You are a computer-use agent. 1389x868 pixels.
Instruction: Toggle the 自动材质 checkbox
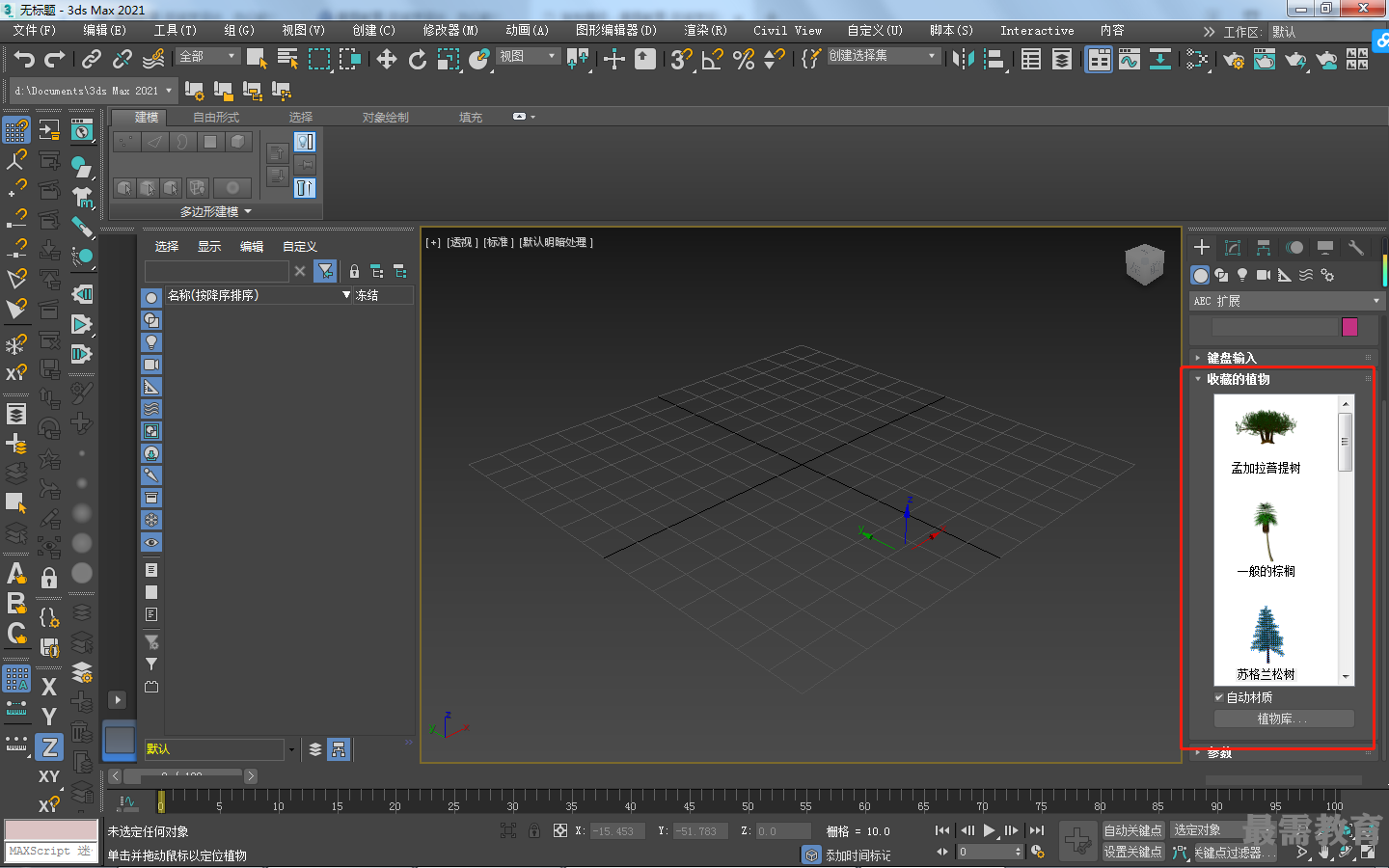(x=1219, y=697)
